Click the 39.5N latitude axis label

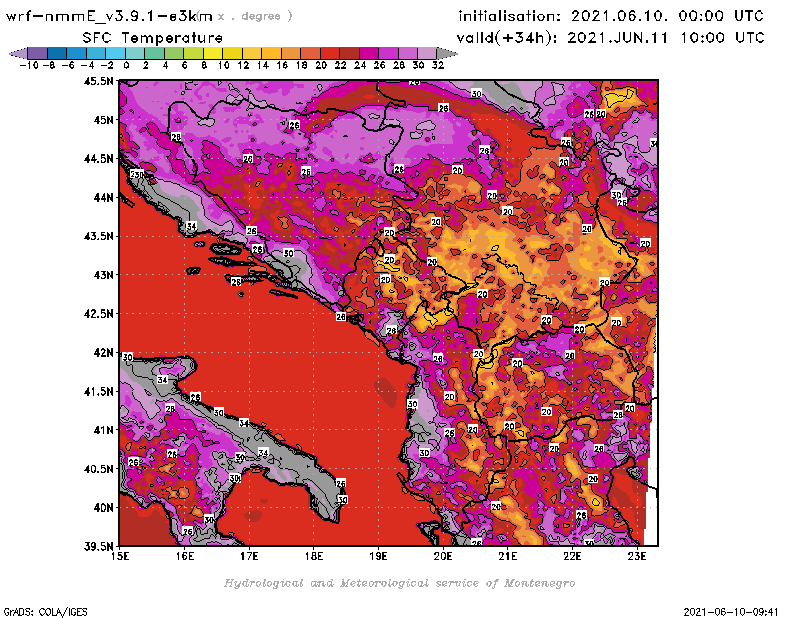coord(98,547)
